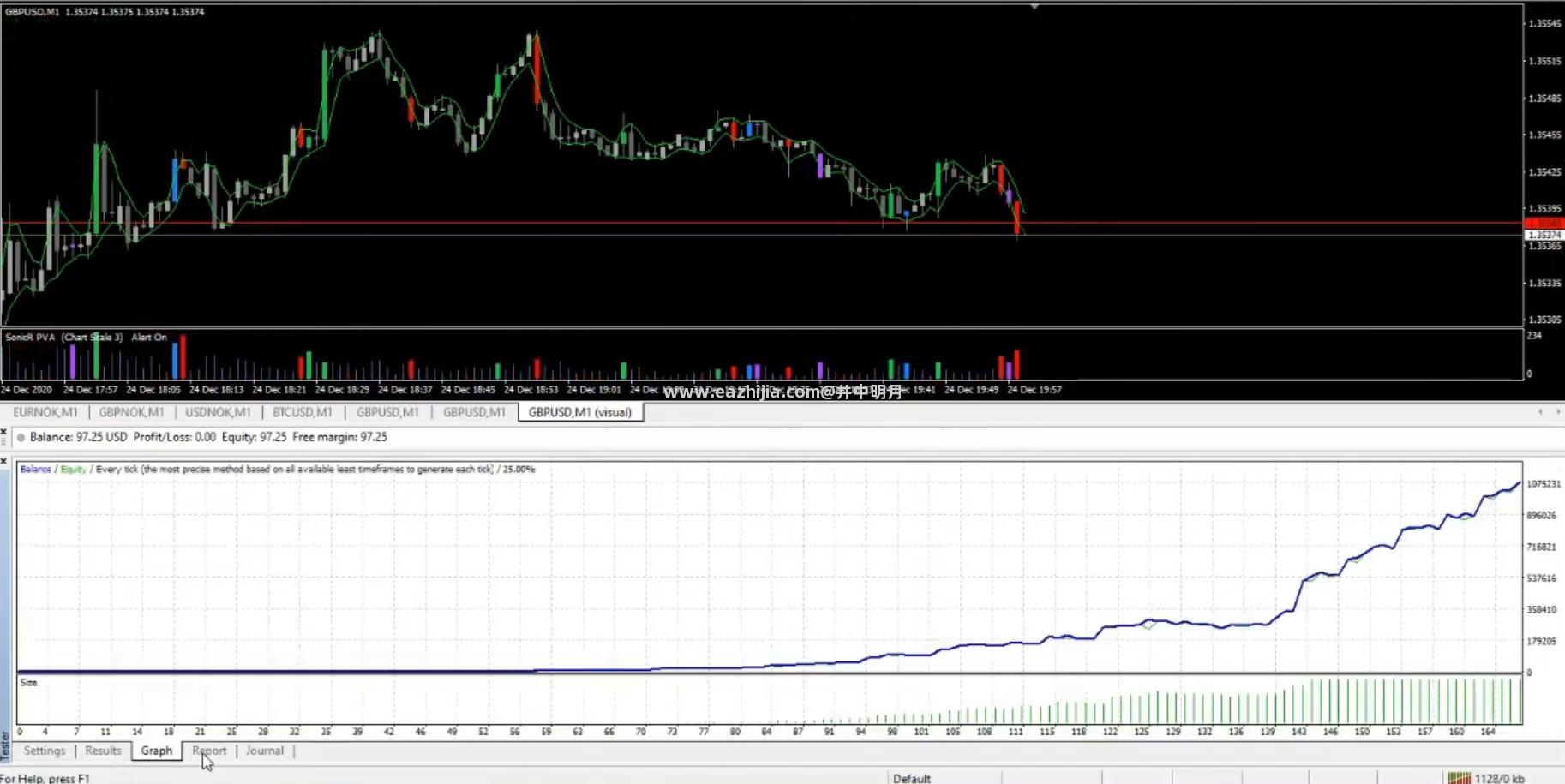Open the BTCUSD,M1 chart tab
1565x784 pixels.
[x=302, y=412]
